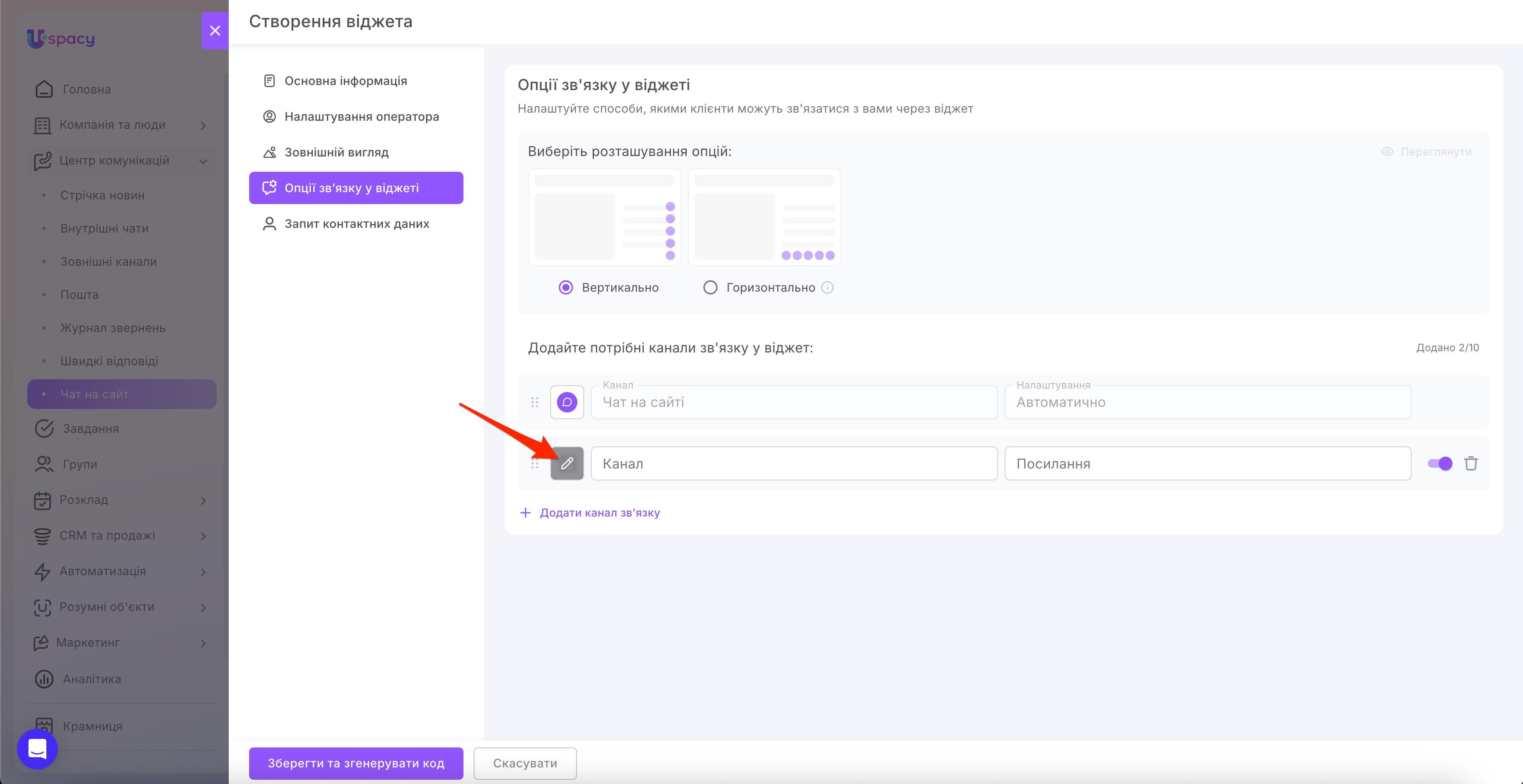Open the Intercom chat launcher bubble
Screen dimensions: 1523x784
[x=37, y=749]
